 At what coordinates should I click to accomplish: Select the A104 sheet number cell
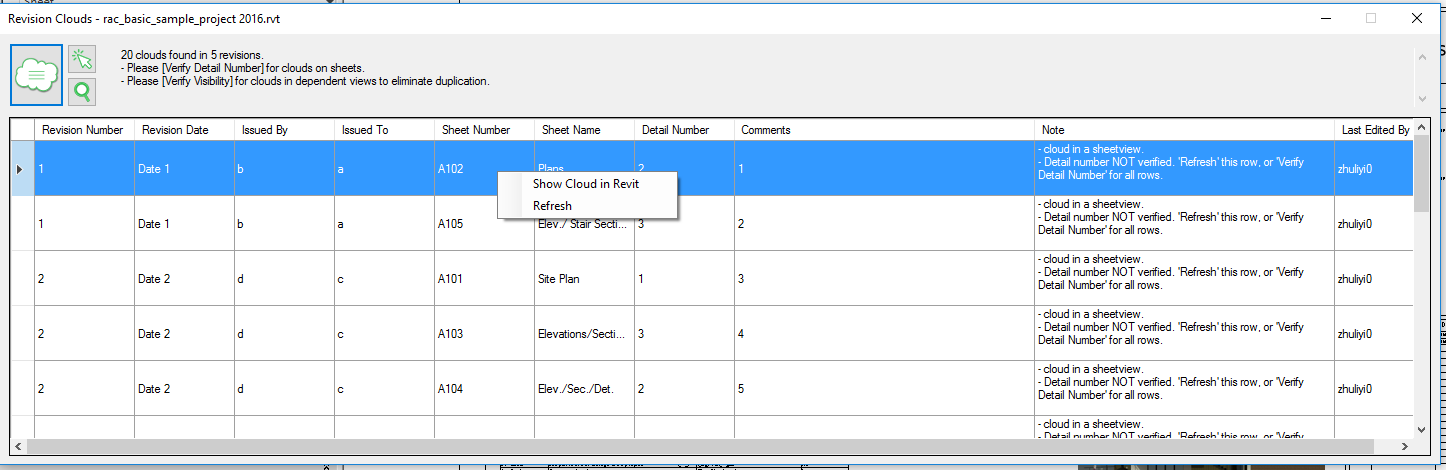pos(484,388)
